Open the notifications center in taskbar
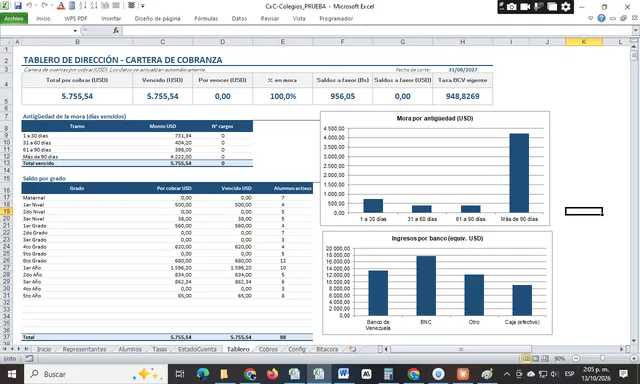 623,374
